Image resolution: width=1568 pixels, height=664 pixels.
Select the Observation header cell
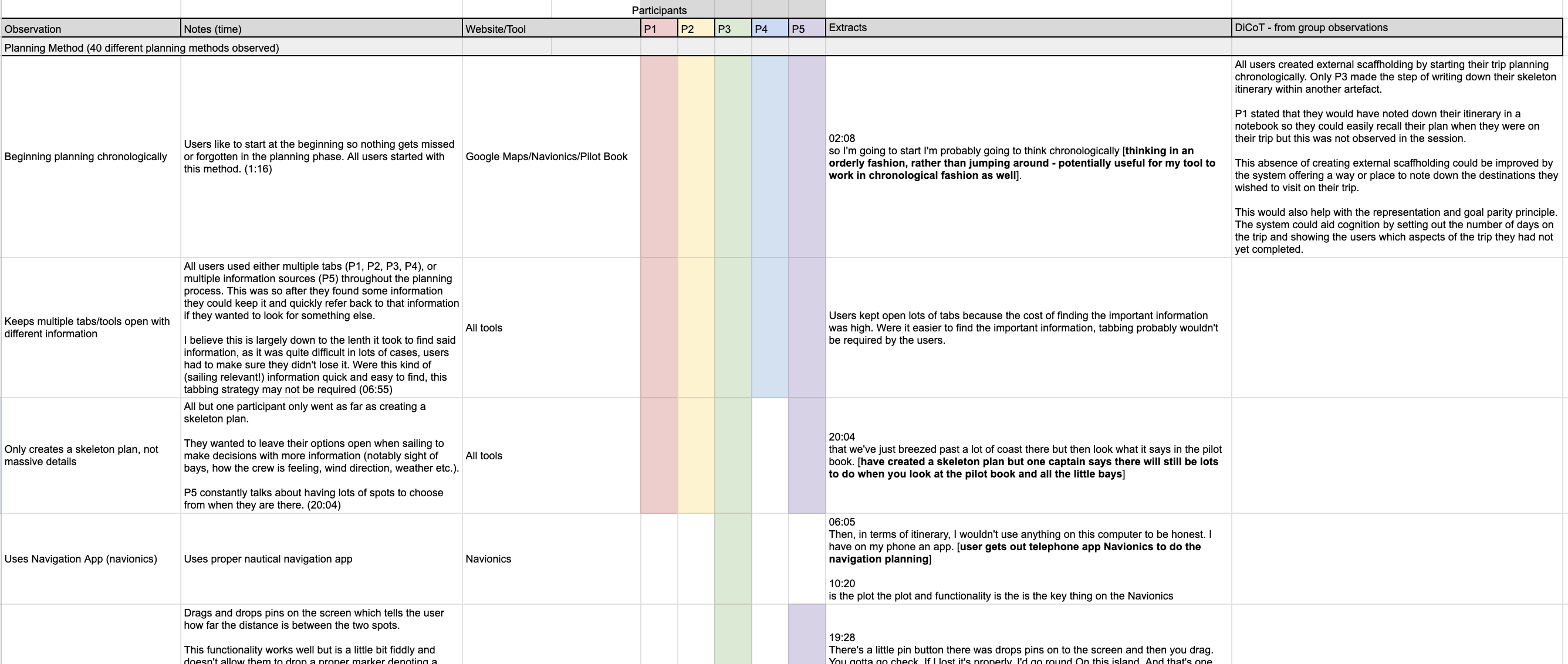(x=91, y=29)
